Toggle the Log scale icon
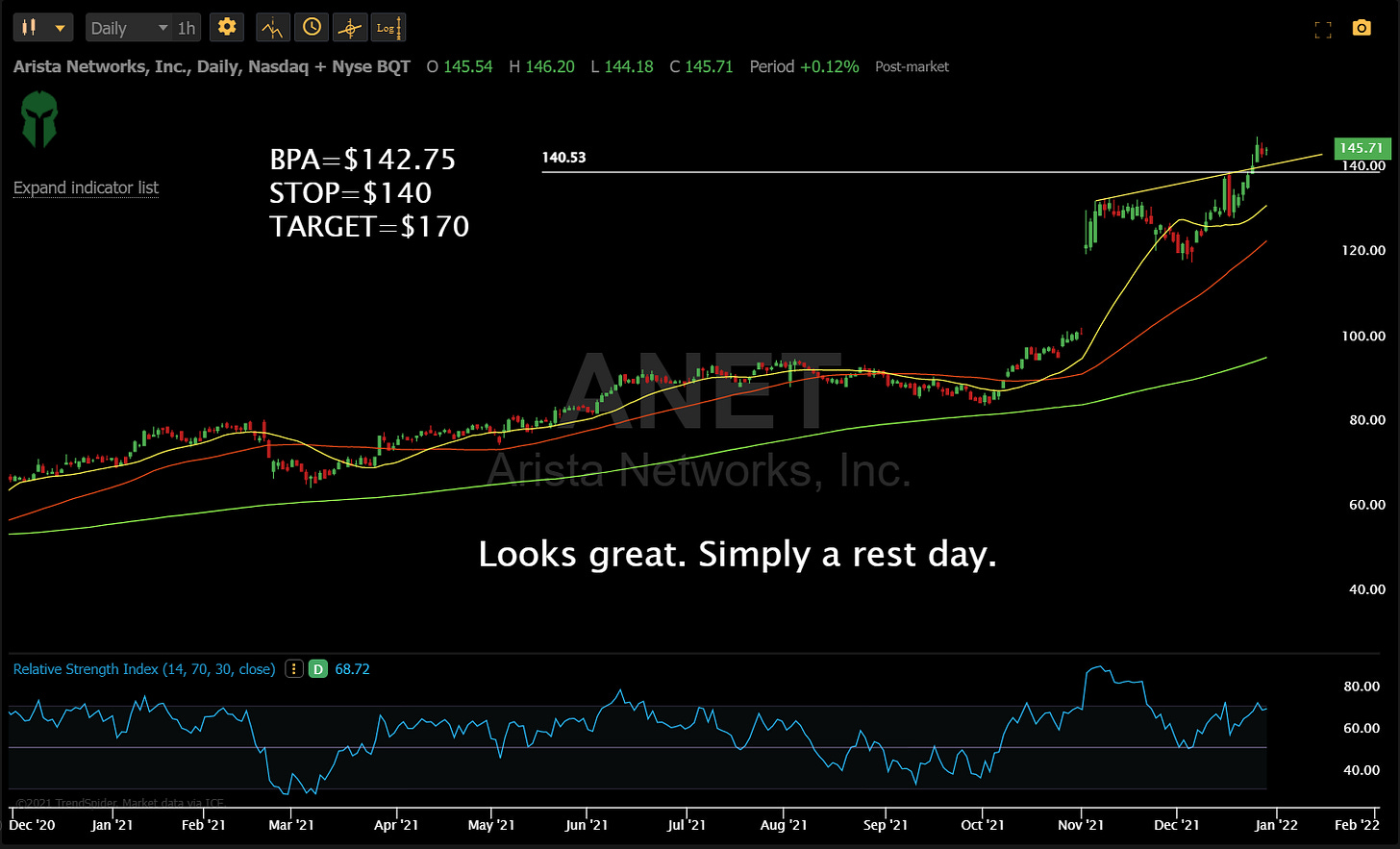 coord(388,28)
